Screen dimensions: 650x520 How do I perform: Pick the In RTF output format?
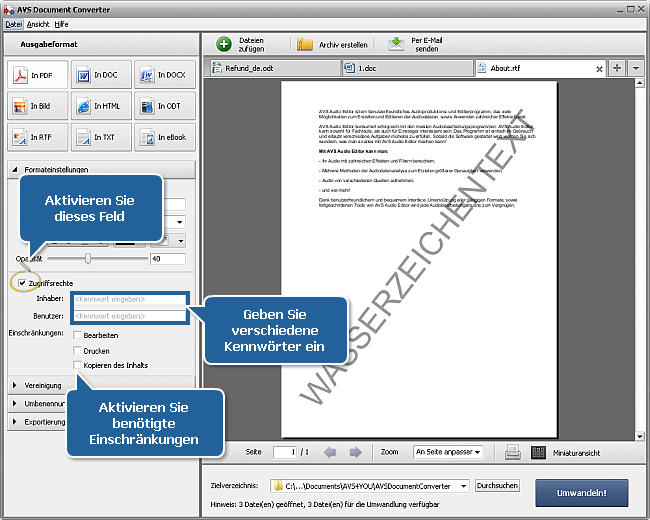37,137
